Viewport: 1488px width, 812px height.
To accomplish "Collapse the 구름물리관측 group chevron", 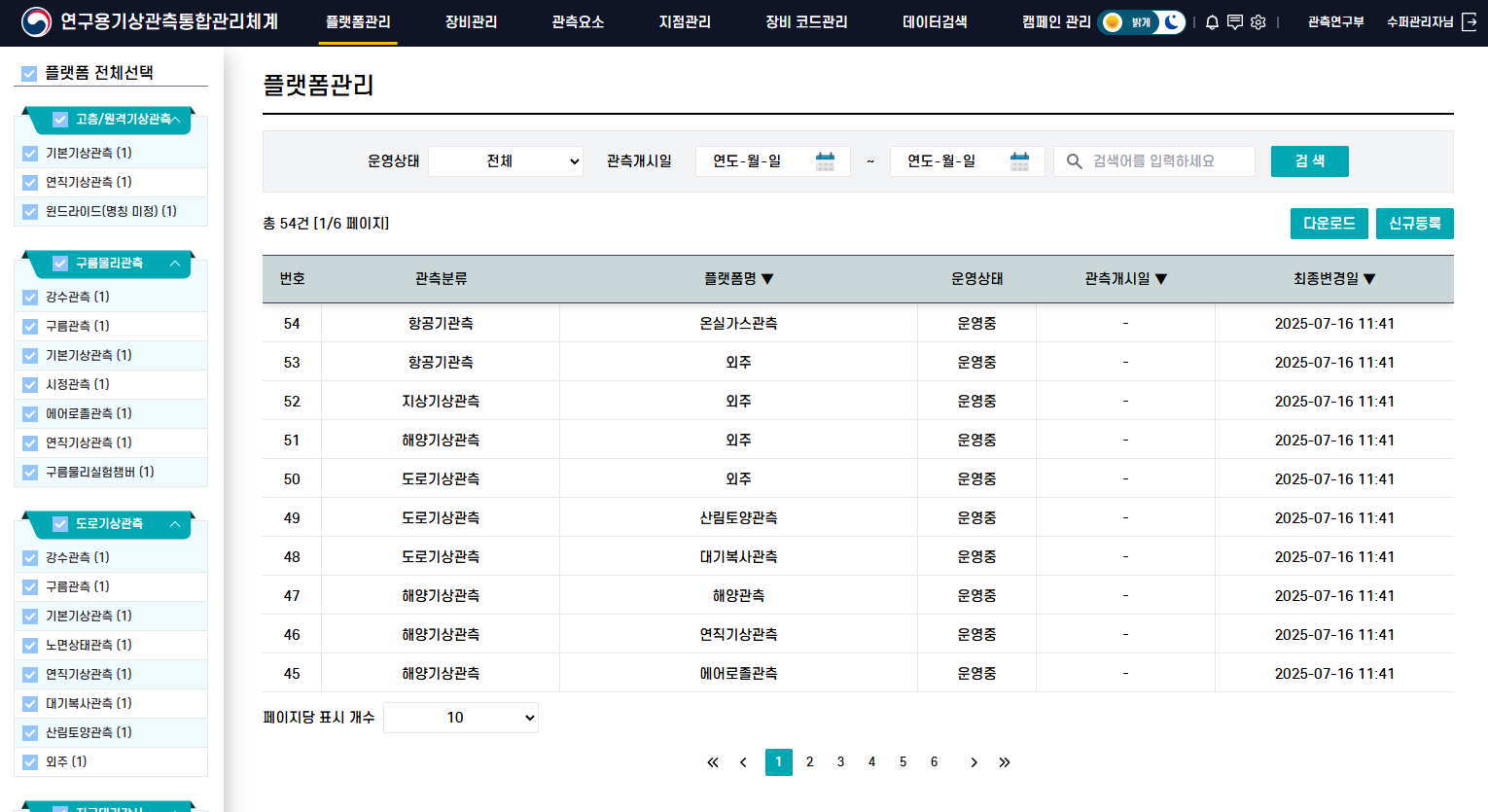I will (175, 264).
